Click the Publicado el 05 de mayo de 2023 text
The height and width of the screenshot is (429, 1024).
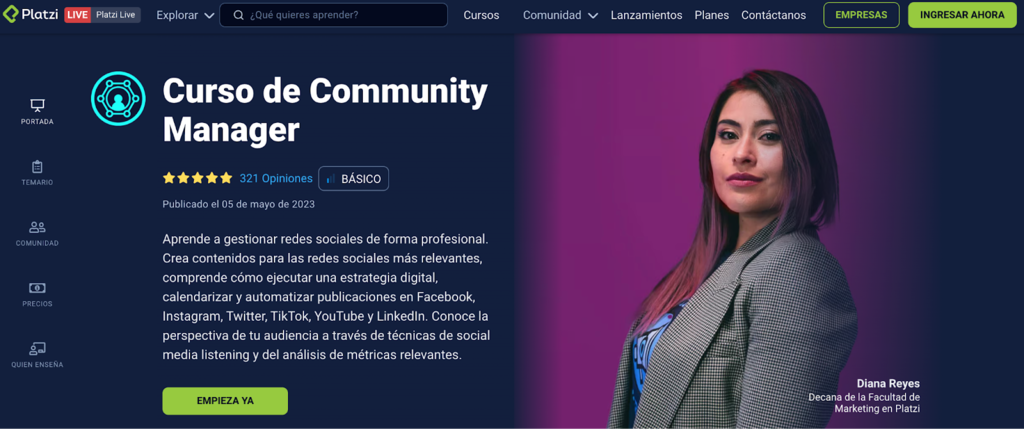click(238, 204)
